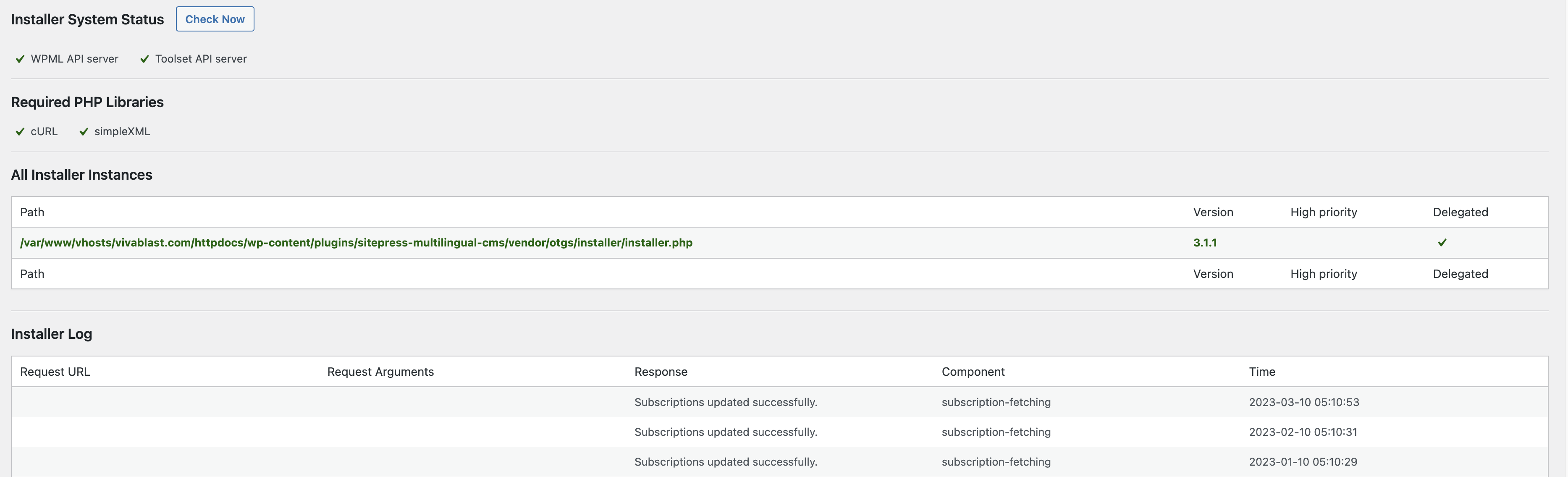Viewport: 1568px width, 477px height.
Task: Click the cURL checkmark icon
Action: tap(20, 131)
